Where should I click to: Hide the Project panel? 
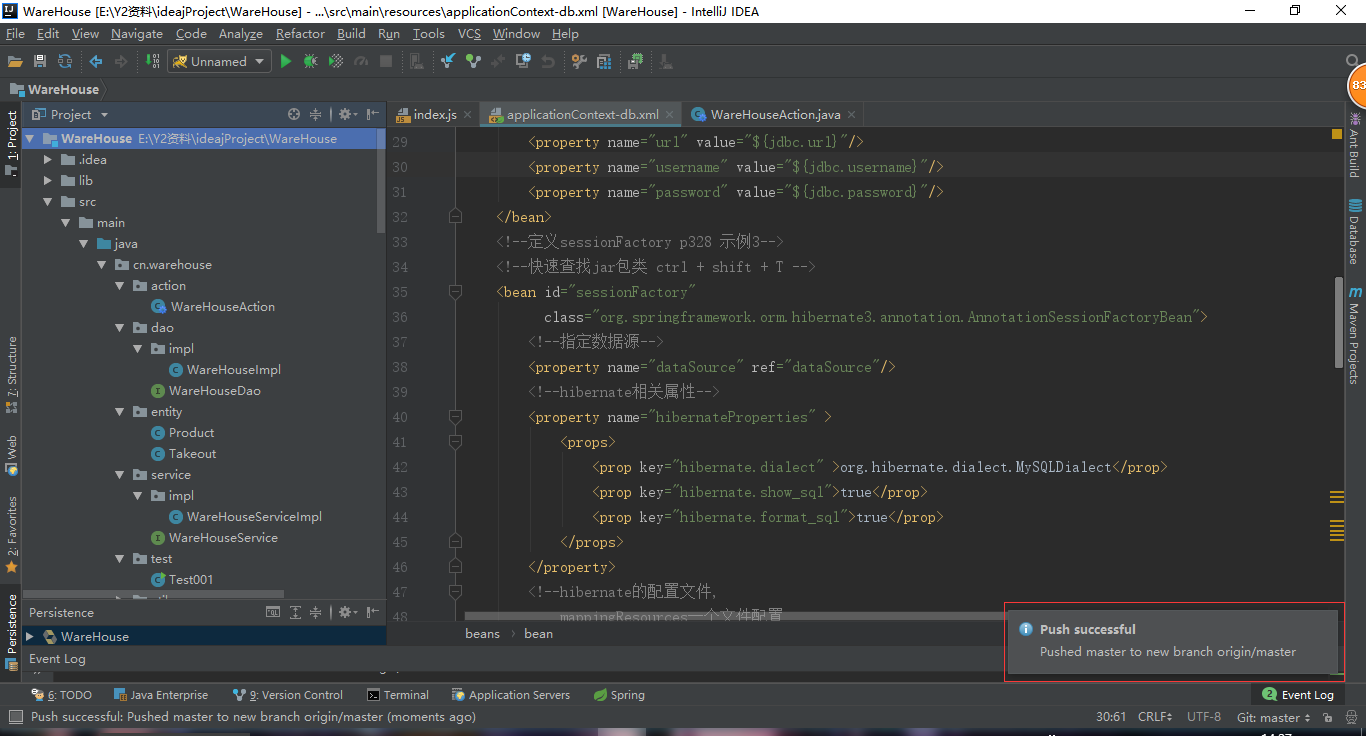click(373, 114)
